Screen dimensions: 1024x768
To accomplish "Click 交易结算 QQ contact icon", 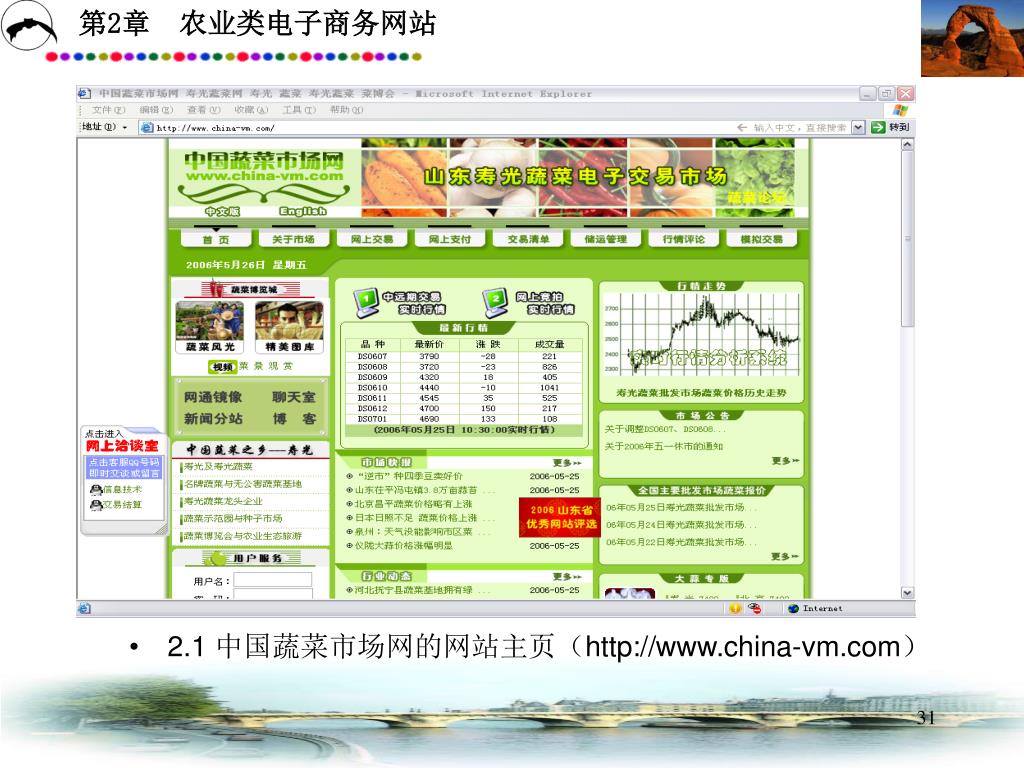I will coord(96,505).
